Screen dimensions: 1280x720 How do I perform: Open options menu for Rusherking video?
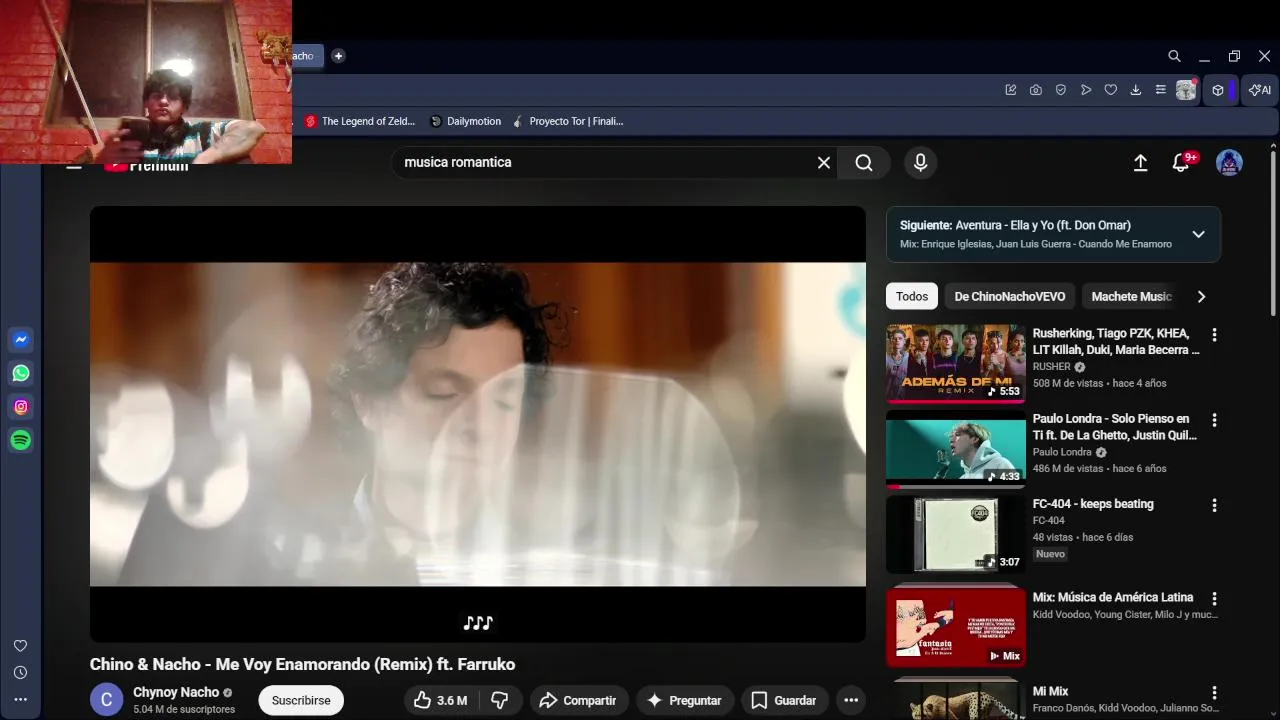coord(1214,335)
